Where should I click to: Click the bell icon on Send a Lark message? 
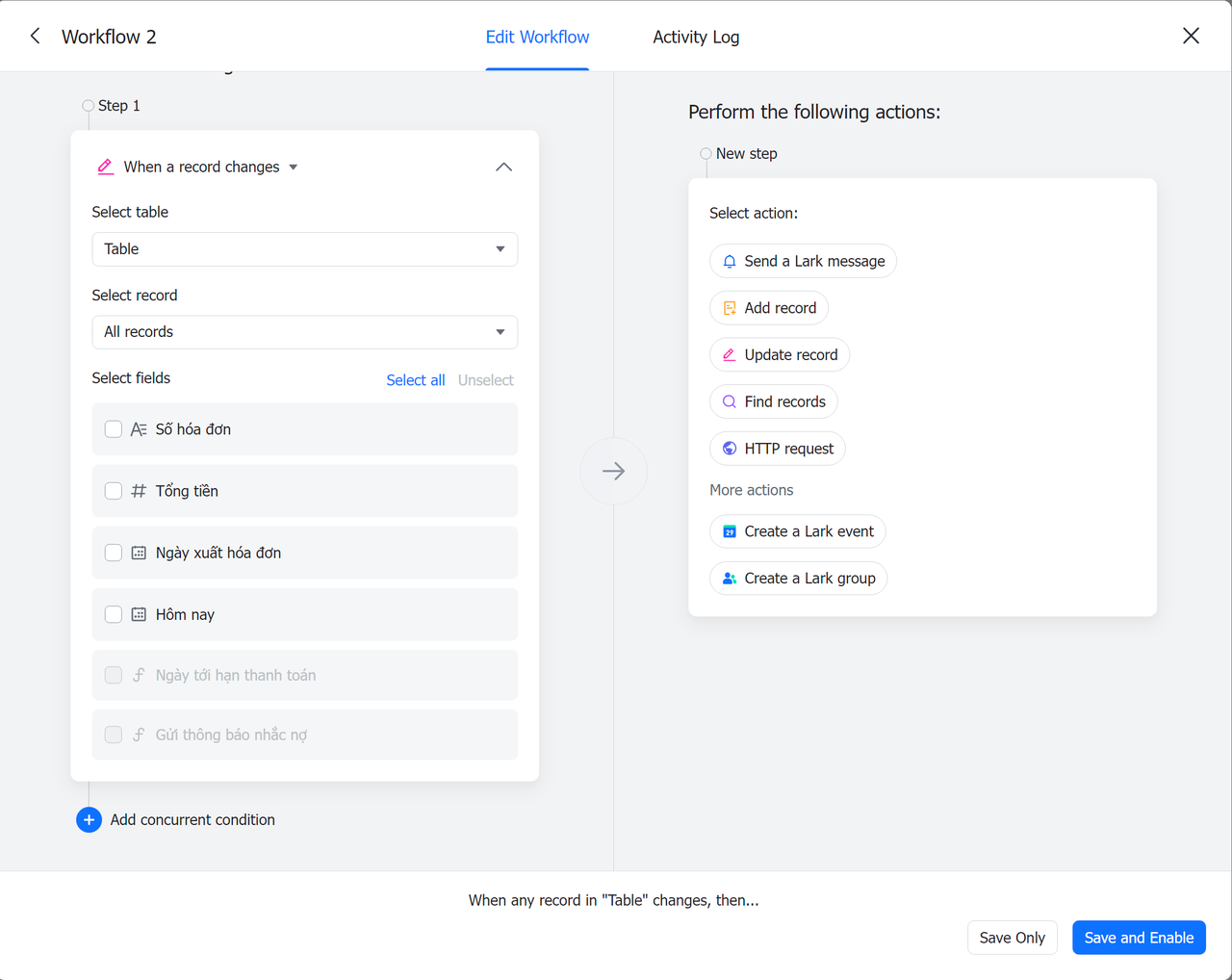tap(730, 261)
